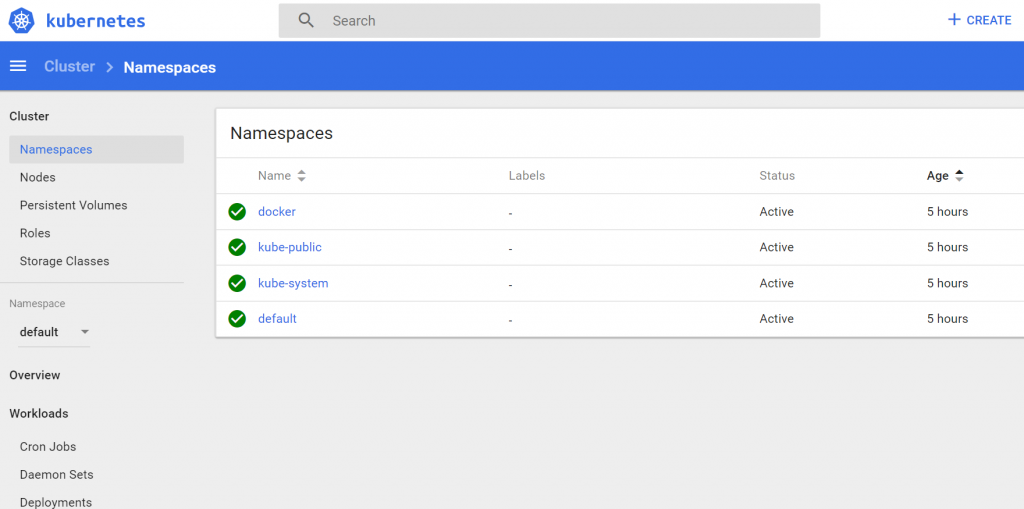The width and height of the screenshot is (1024, 509).
Task: Click the breadcrumb chevron after Cluster
Action: 110,67
